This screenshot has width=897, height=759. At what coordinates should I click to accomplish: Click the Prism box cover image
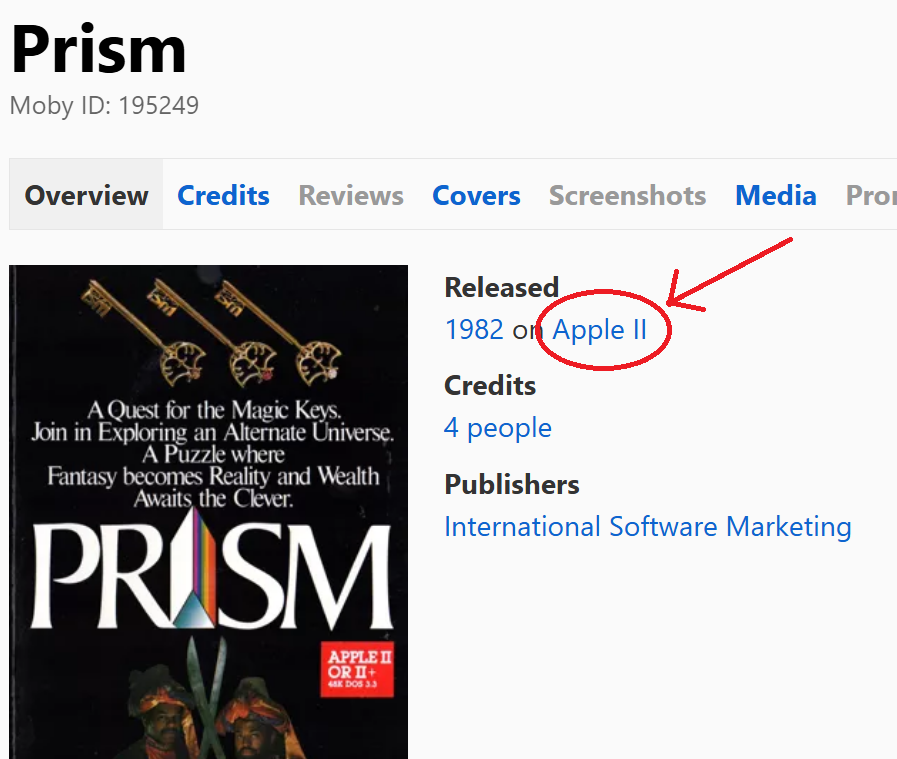coord(208,512)
